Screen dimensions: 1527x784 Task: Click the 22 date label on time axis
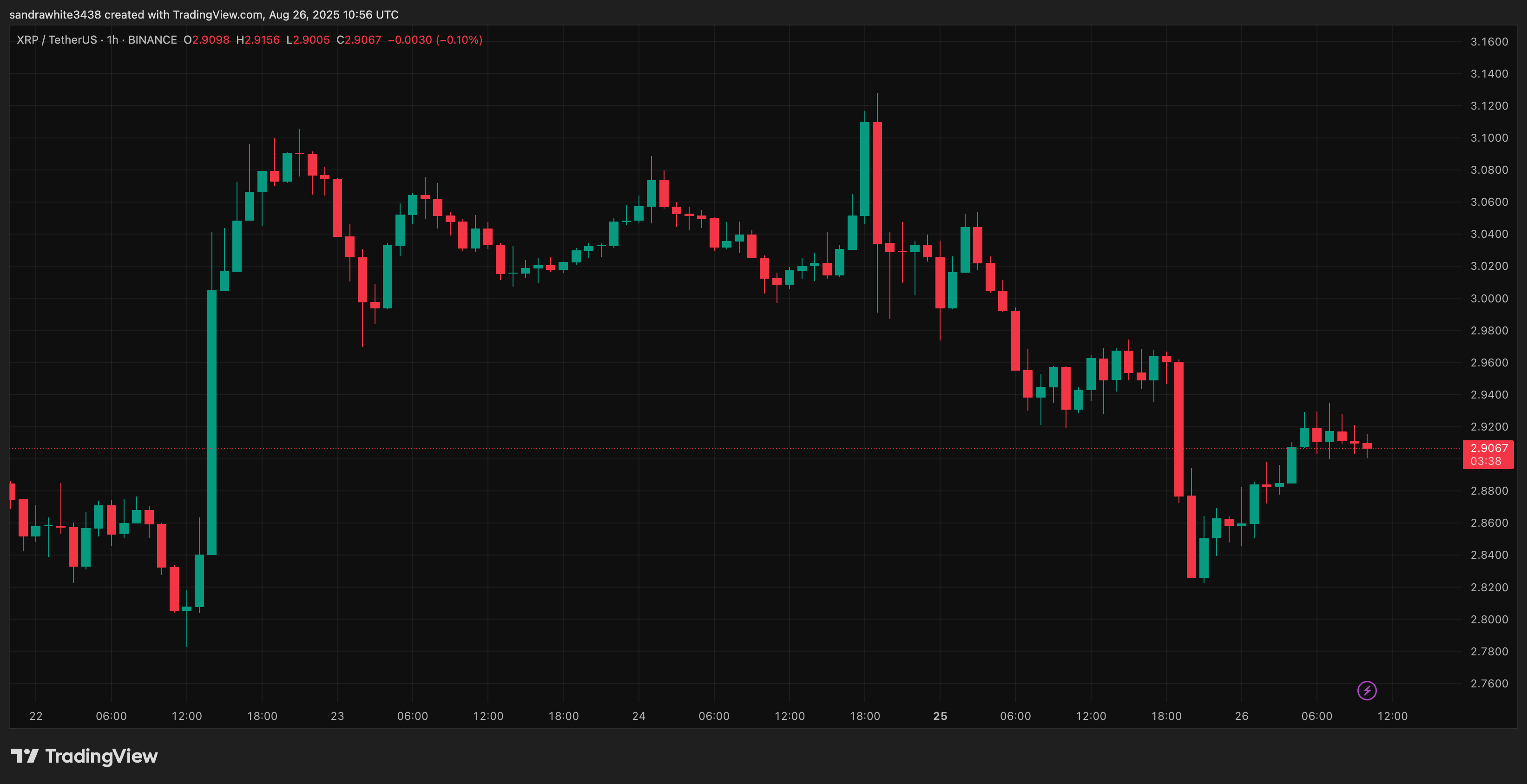(x=36, y=716)
